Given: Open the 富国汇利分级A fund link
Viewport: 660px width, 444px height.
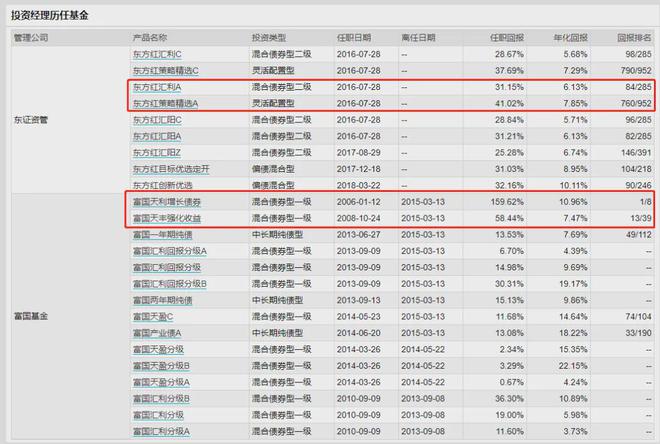Looking at the screenshot, I should (x=161, y=432).
